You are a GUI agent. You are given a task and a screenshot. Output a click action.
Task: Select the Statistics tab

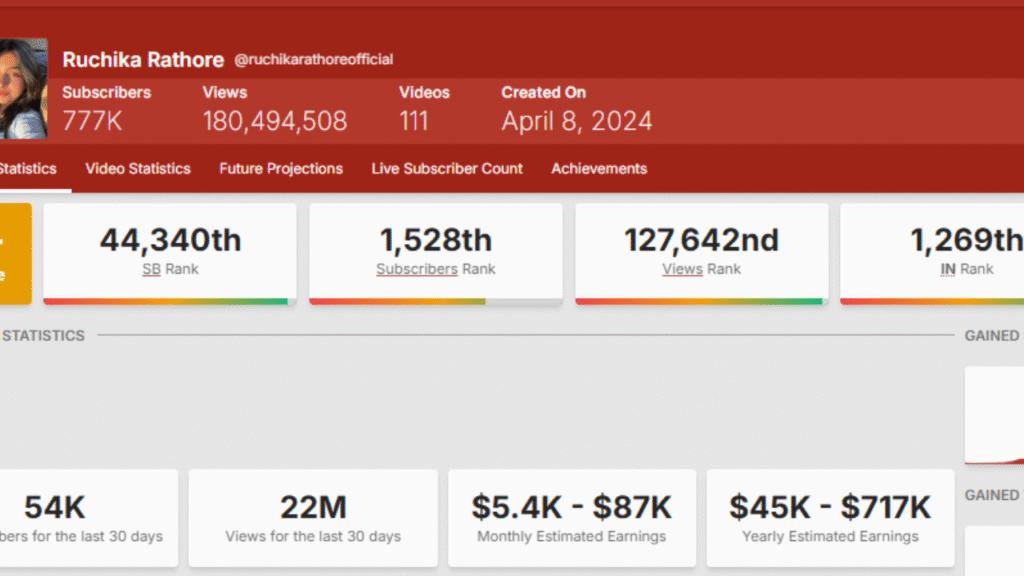click(x=28, y=168)
